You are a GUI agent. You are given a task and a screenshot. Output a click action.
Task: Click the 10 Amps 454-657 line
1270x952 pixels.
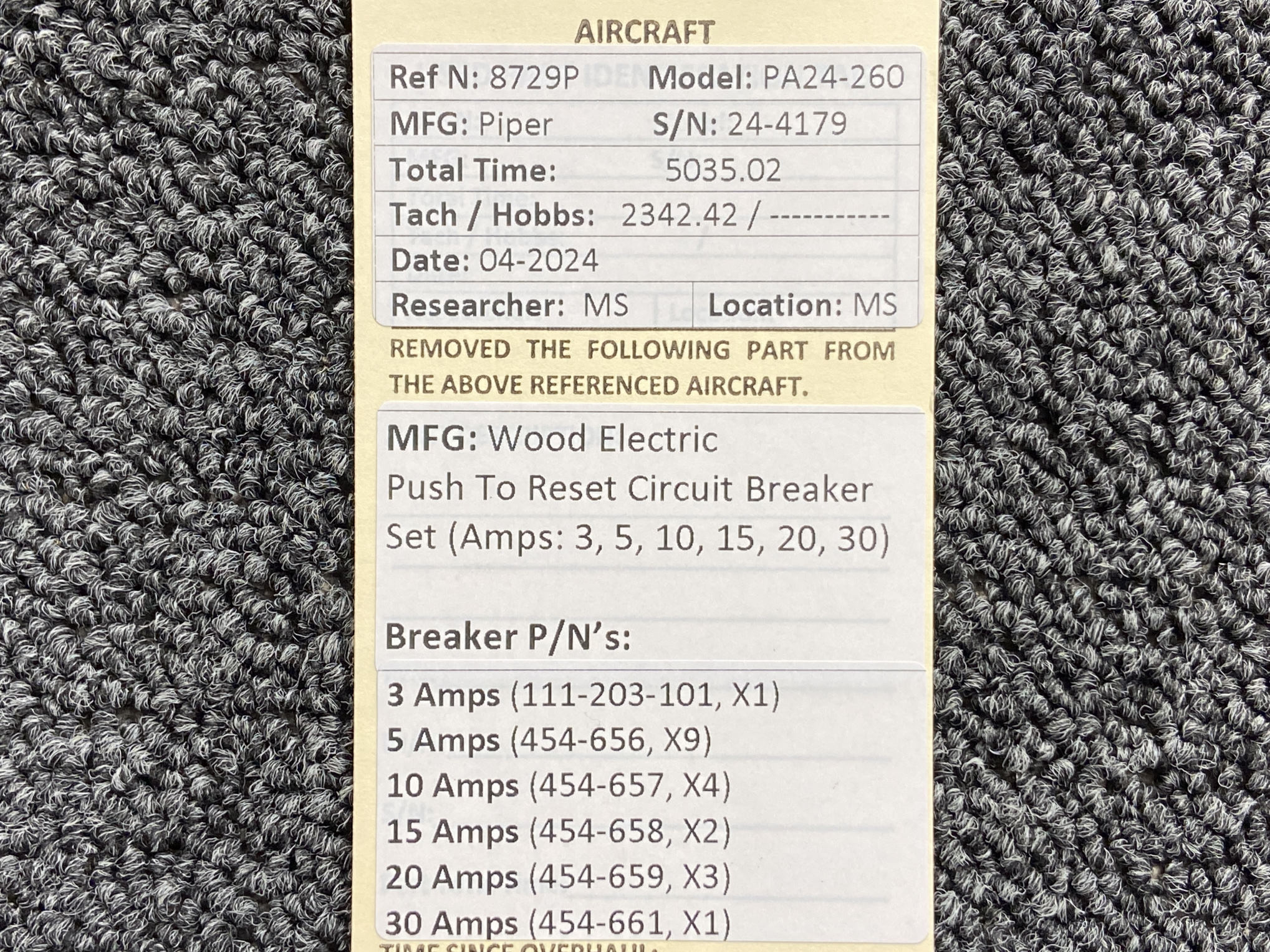[x=558, y=786]
